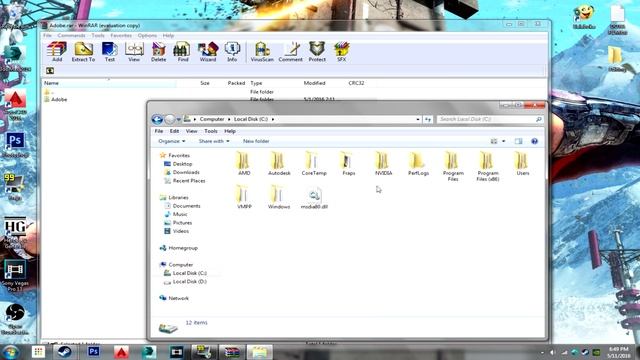Click the Find binoculars icon in WinRAR

(182, 52)
